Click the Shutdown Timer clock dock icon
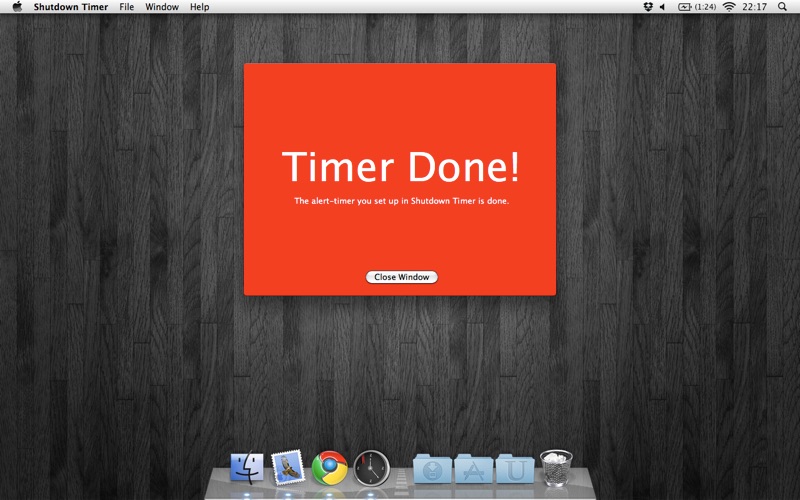Viewport: 800px width, 500px height. [370, 467]
